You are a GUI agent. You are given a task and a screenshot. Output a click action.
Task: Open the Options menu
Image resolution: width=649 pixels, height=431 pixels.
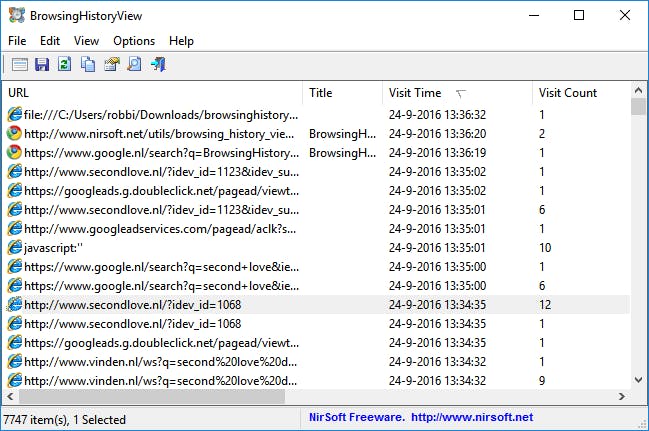134,41
